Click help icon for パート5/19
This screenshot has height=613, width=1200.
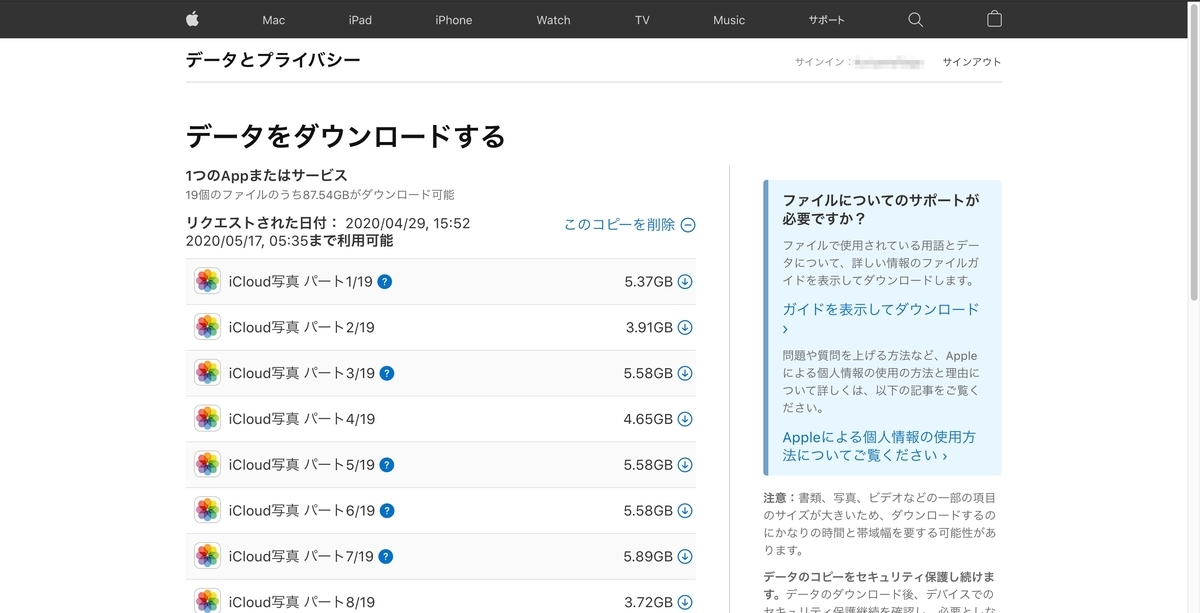[x=387, y=465]
